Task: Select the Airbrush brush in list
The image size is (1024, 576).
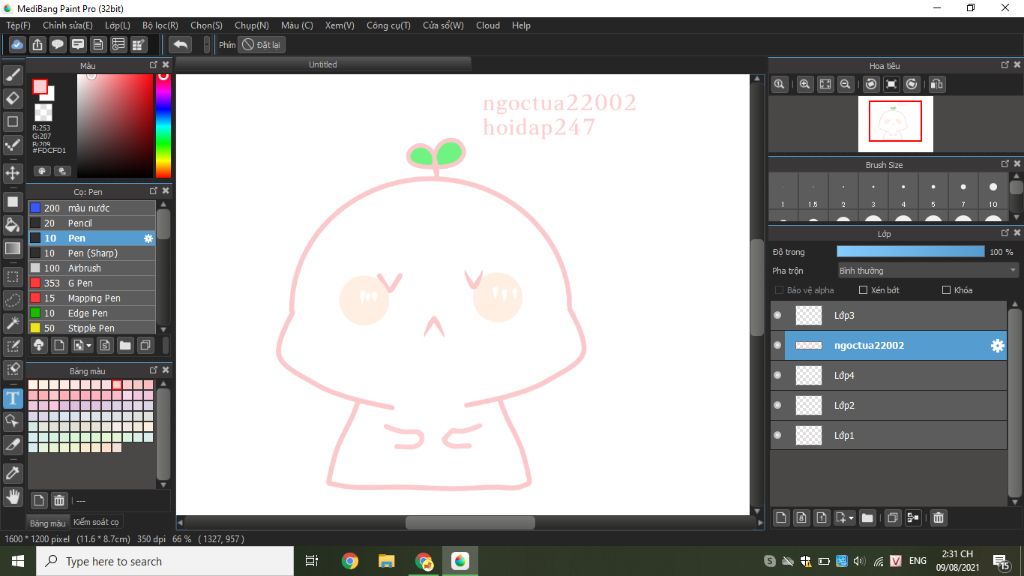Action: coord(85,268)
